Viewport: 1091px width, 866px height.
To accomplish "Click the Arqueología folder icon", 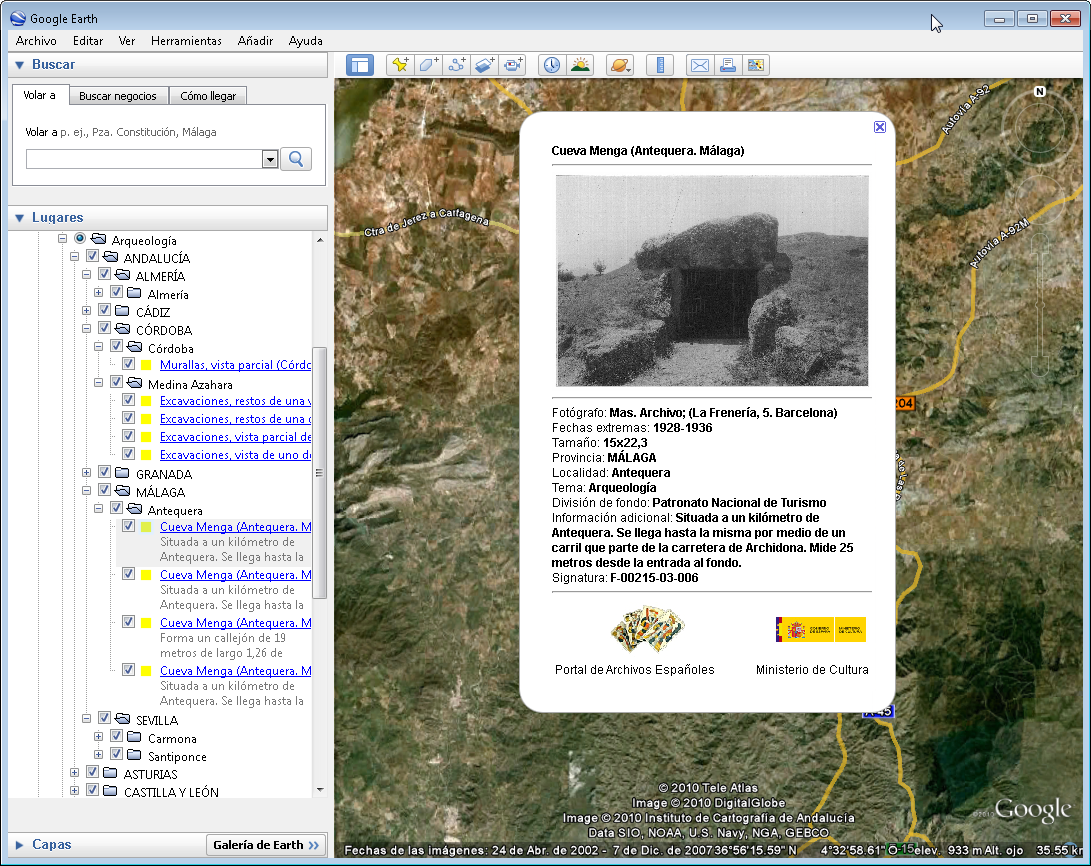I will click(99, 239).
